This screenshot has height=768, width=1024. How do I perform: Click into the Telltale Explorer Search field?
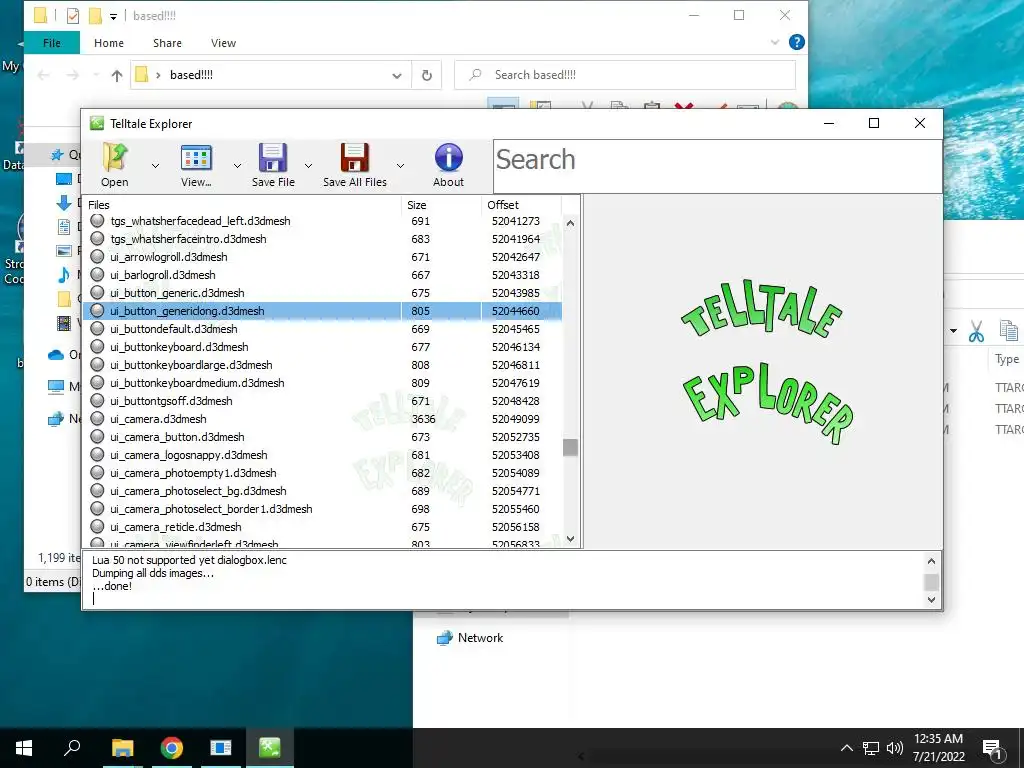[x=717, y=166]
